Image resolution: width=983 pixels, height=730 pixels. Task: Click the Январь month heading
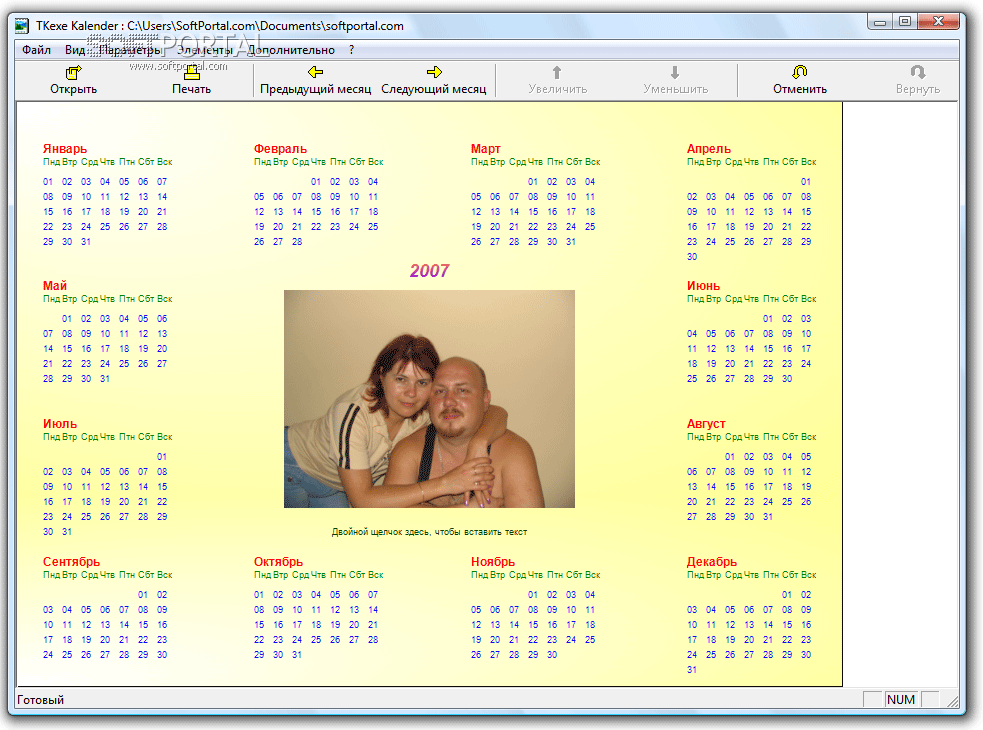(65, 149)
